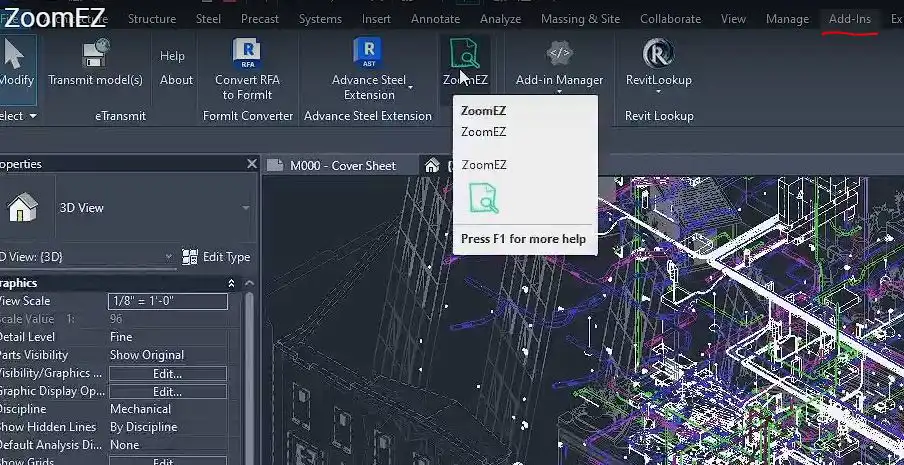Open Transmit model(s) tool
This screenshot has width=904, height=465.
[x=95, y=63]
